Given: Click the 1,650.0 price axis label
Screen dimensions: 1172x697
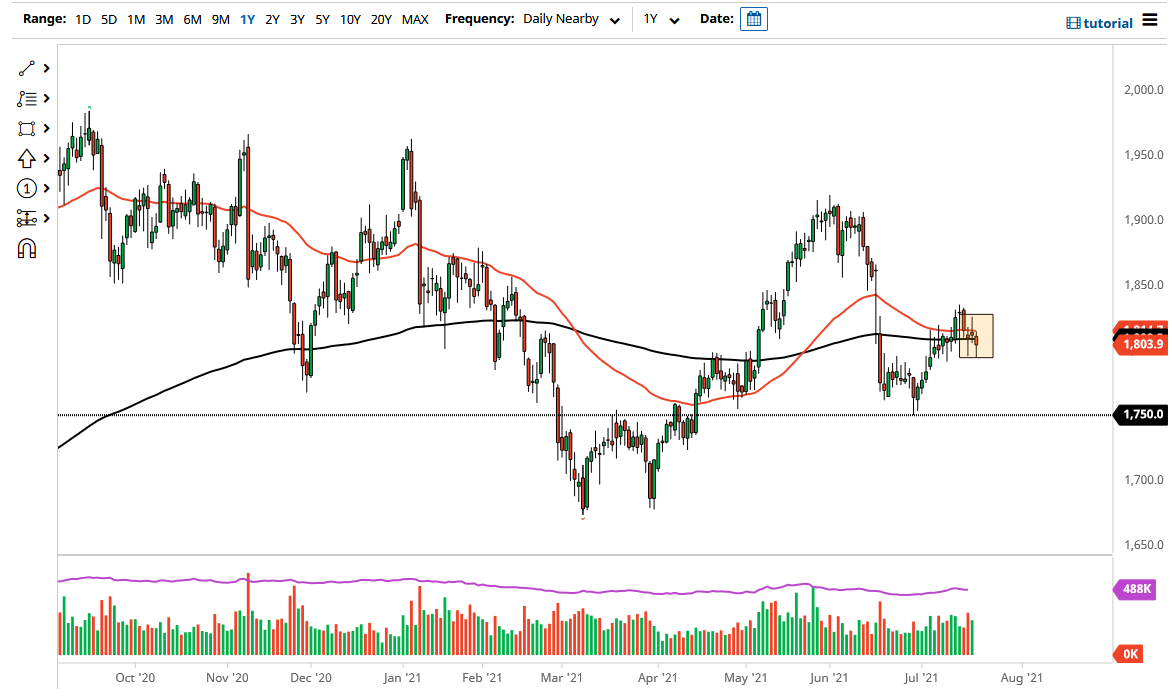Looking at the screenshot, I should [x=1144, y=545].
